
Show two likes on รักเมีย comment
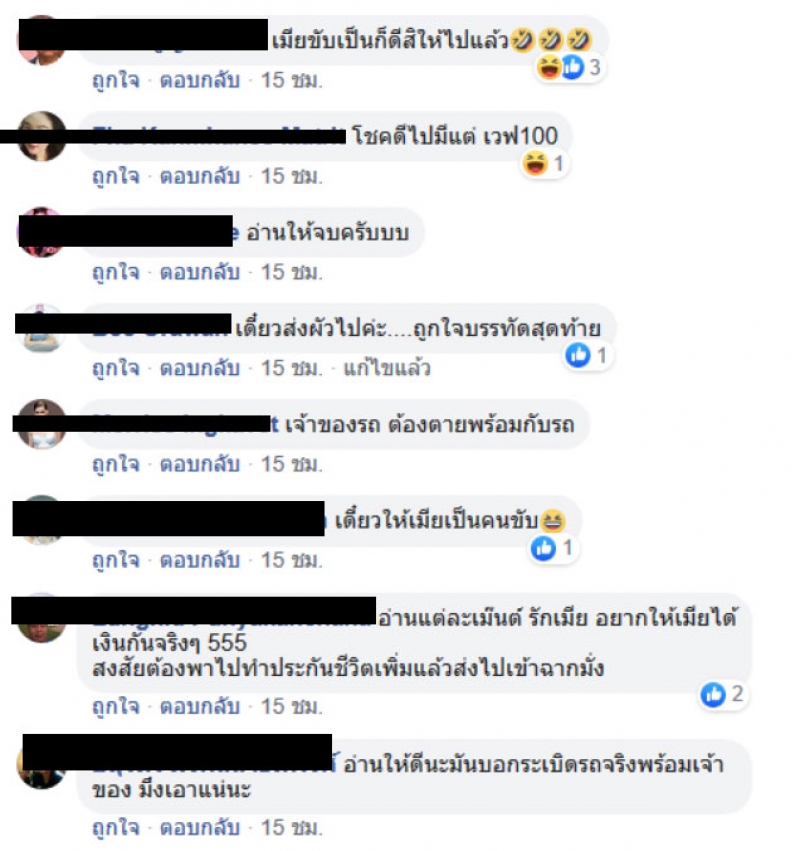coord(722,694)
